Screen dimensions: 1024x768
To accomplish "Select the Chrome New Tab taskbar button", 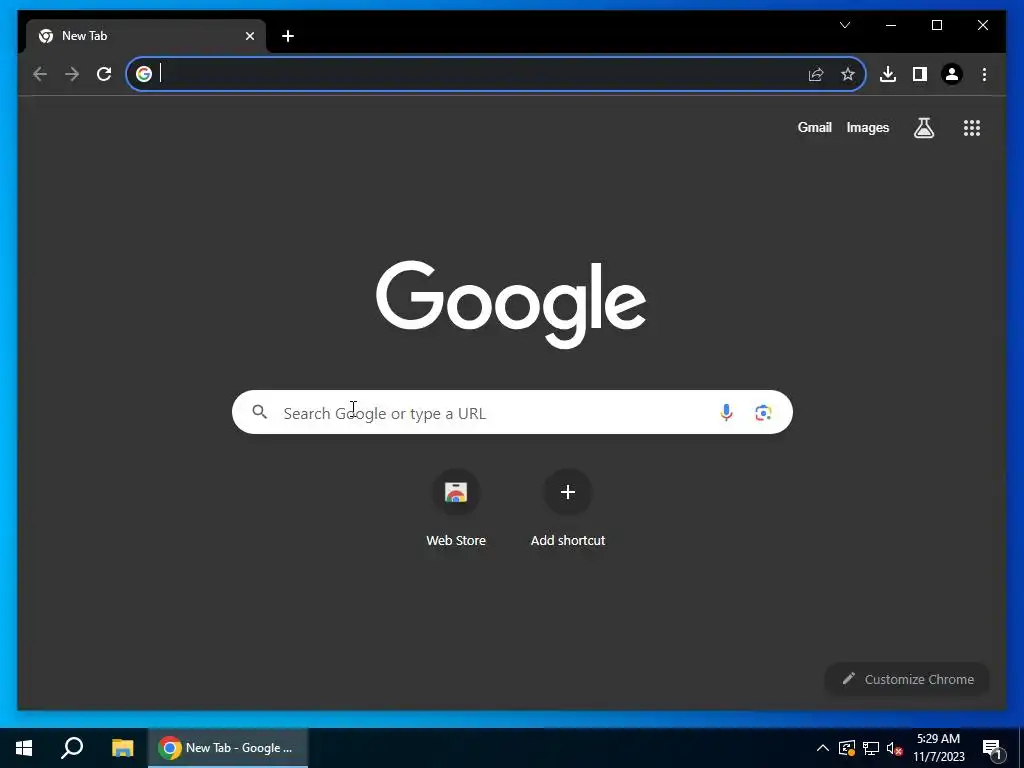I will click(x=228, y=748).
